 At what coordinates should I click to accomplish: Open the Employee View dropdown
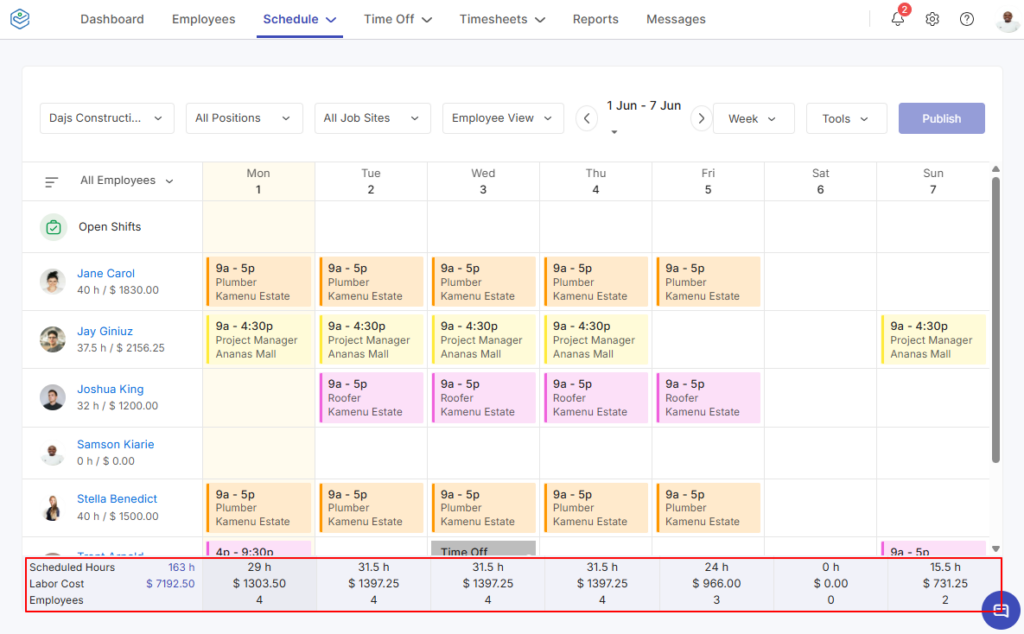[x=503, y=118]
